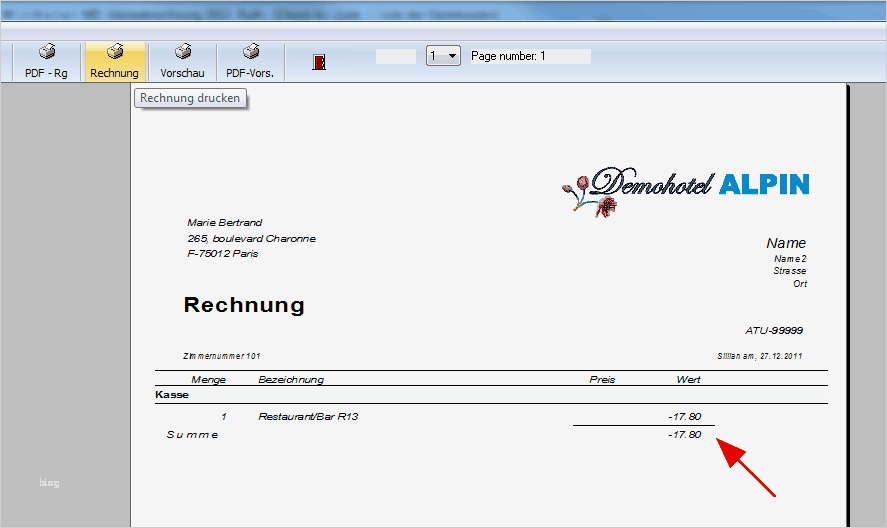Click the -17.80 total in Summe row
887x528 pixels.
684,435
